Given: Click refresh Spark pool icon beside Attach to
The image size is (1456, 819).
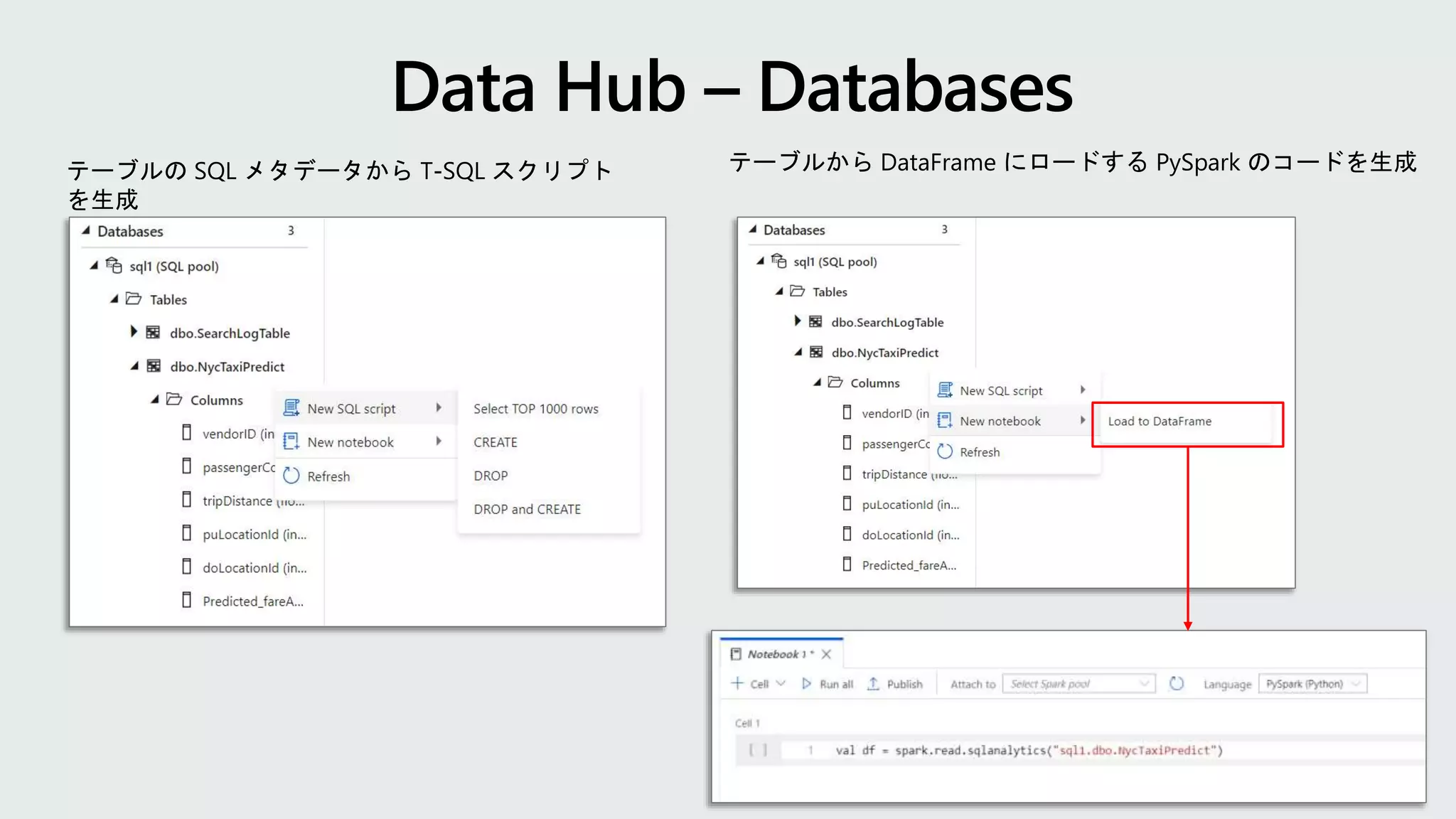Looking at the screenshot, I should pyautogui.click(x=1177, y=683).
